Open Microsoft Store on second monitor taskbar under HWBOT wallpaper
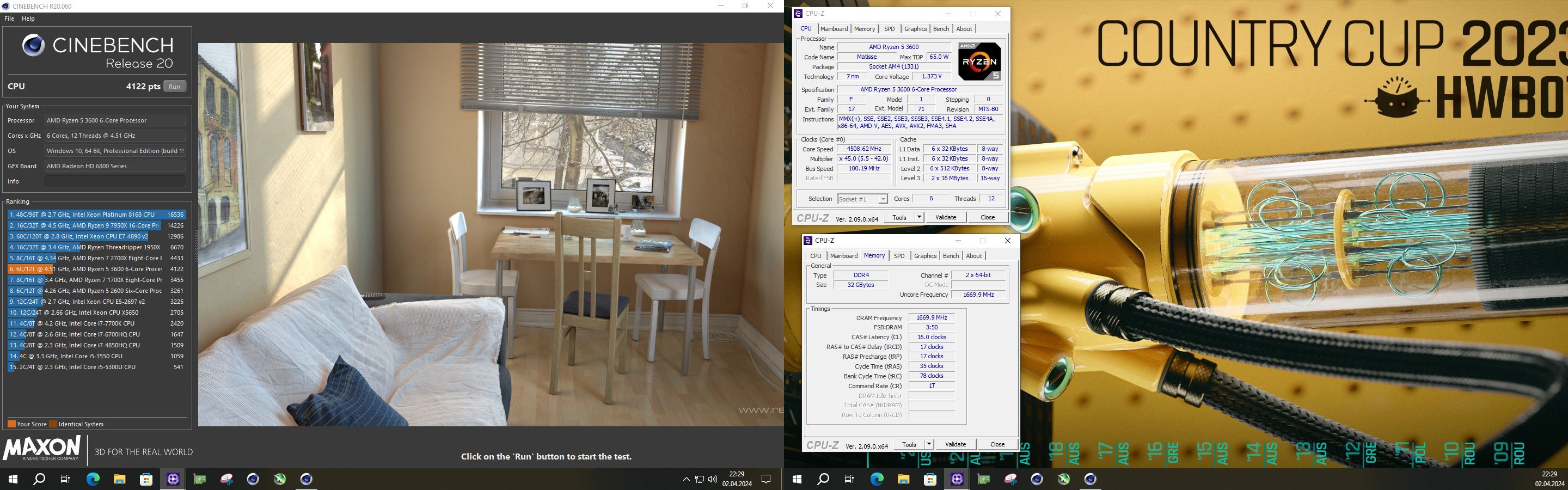The height and width of the screenshot is (490, 1568). [930, 479]
